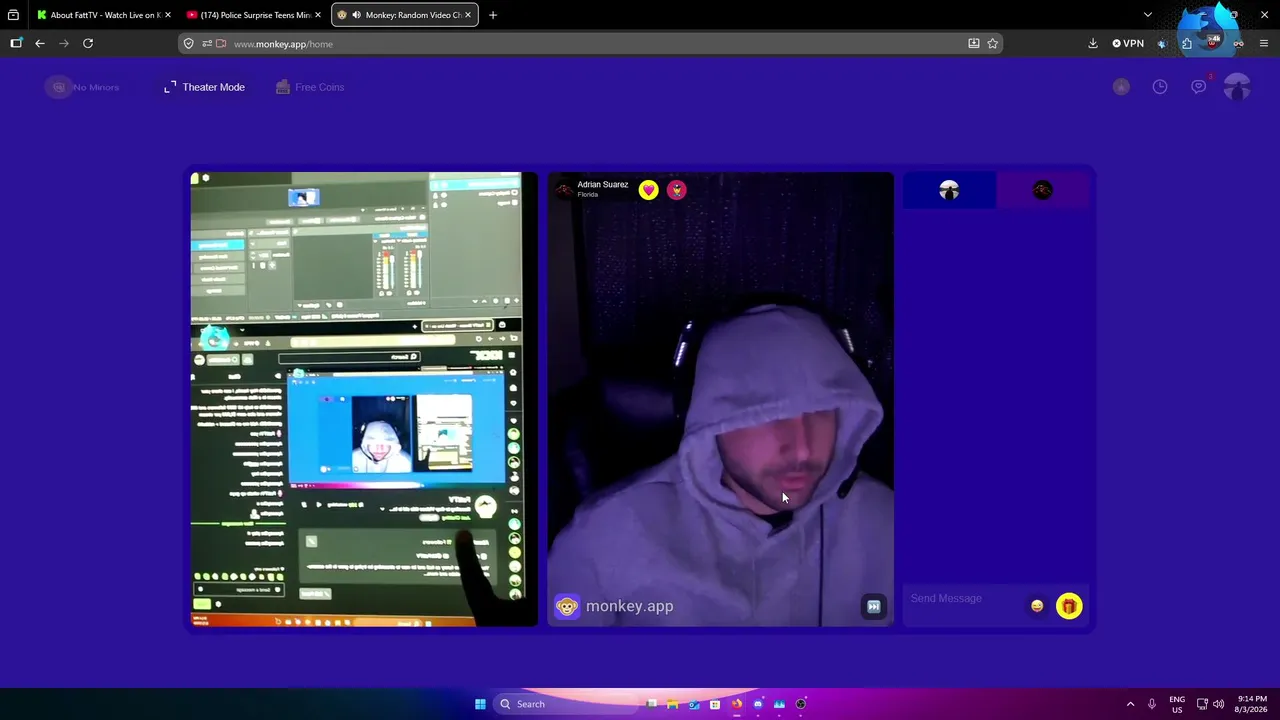The height and width of the screenshot is (720, 1280).
Task: Toggle the No Minors option
Action: [x=83, y=87]
